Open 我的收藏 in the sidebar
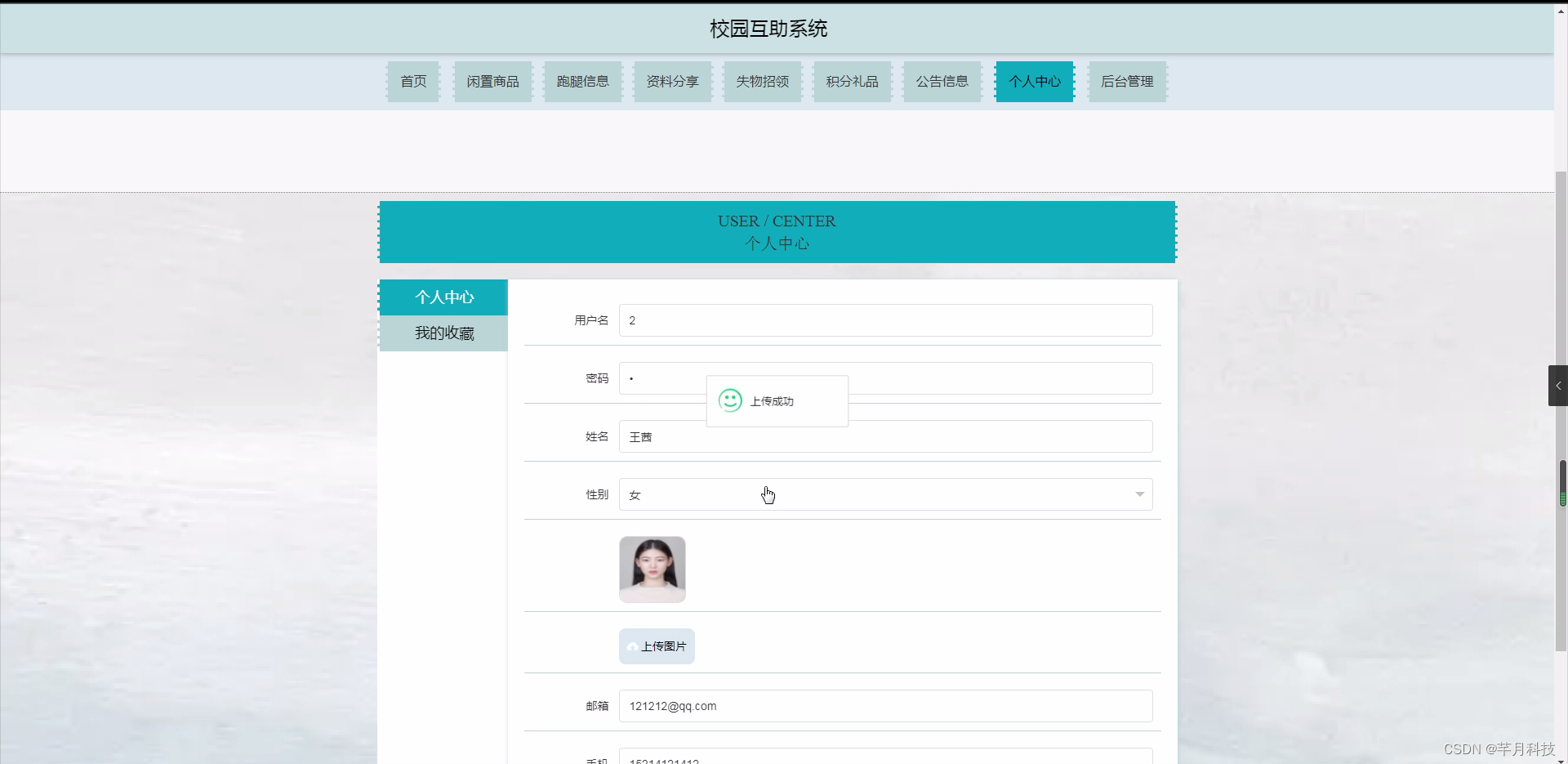The width and height of the screenshot is (1568, 764). (x=443, y=333)
